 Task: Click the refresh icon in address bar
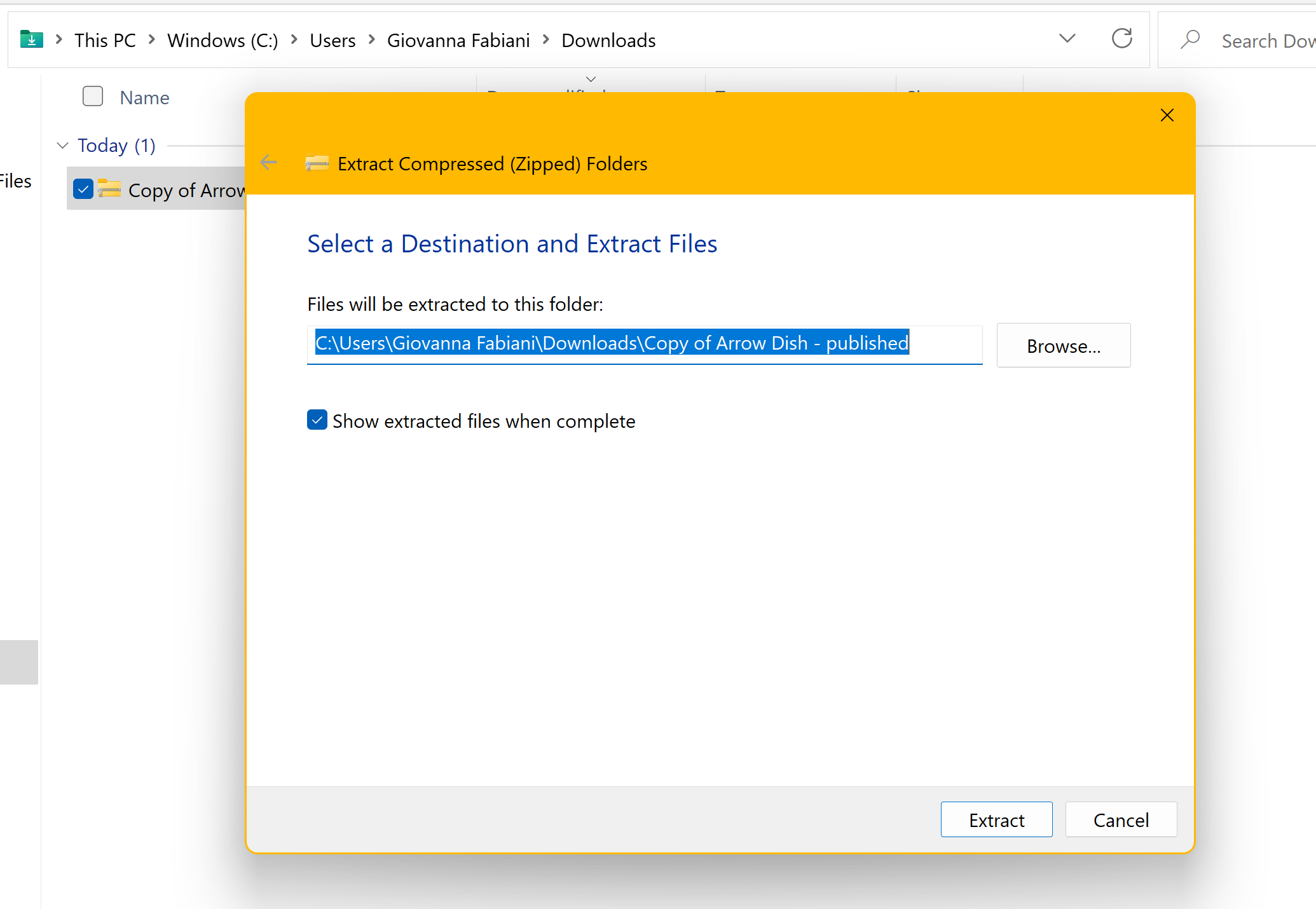(x=1121, y=39)
